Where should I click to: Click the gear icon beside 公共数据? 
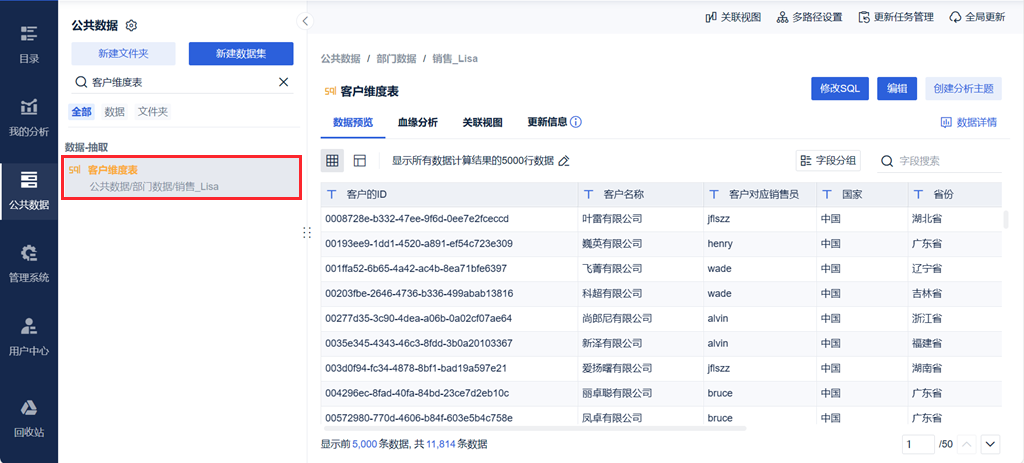point(131,25)
